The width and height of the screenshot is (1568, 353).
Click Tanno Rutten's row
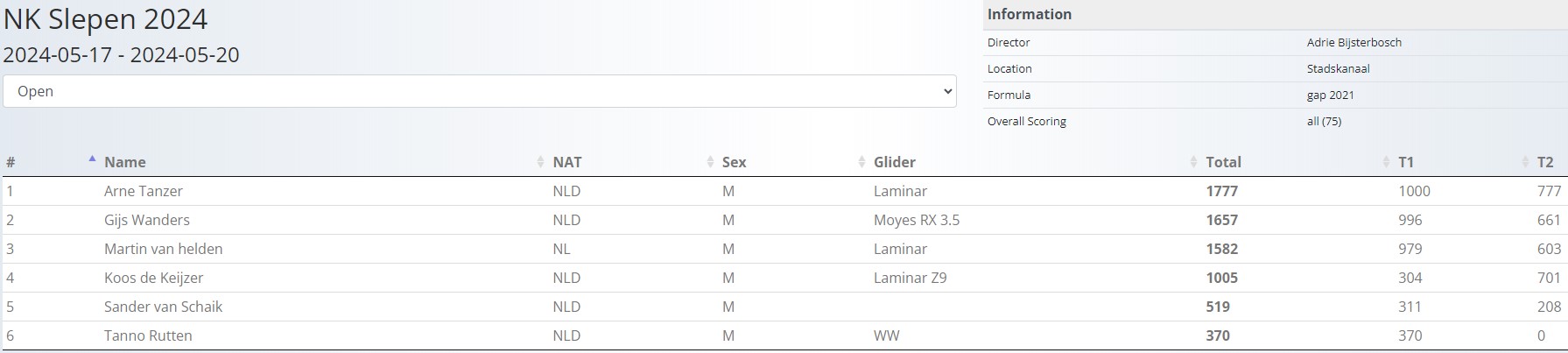(x=148, y=335)
